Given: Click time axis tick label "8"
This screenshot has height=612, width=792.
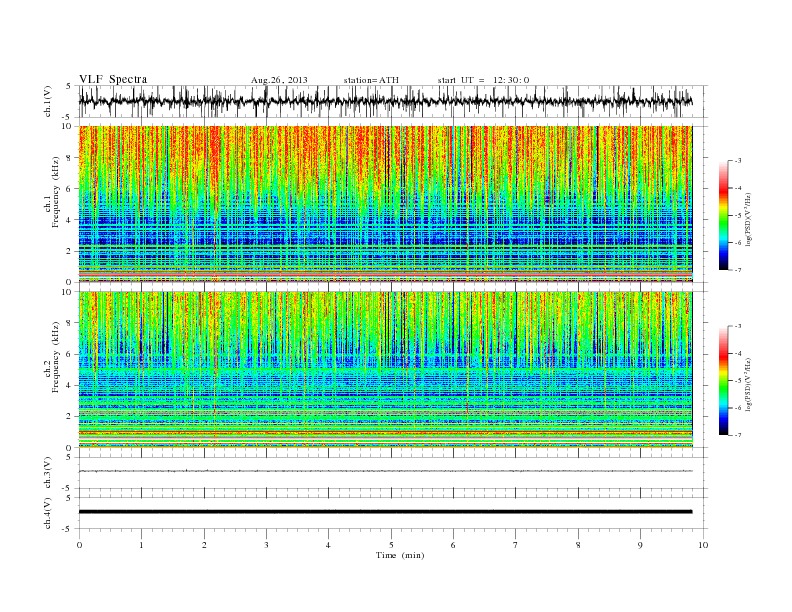Looking at the screenshot, I should coord(578,545).
